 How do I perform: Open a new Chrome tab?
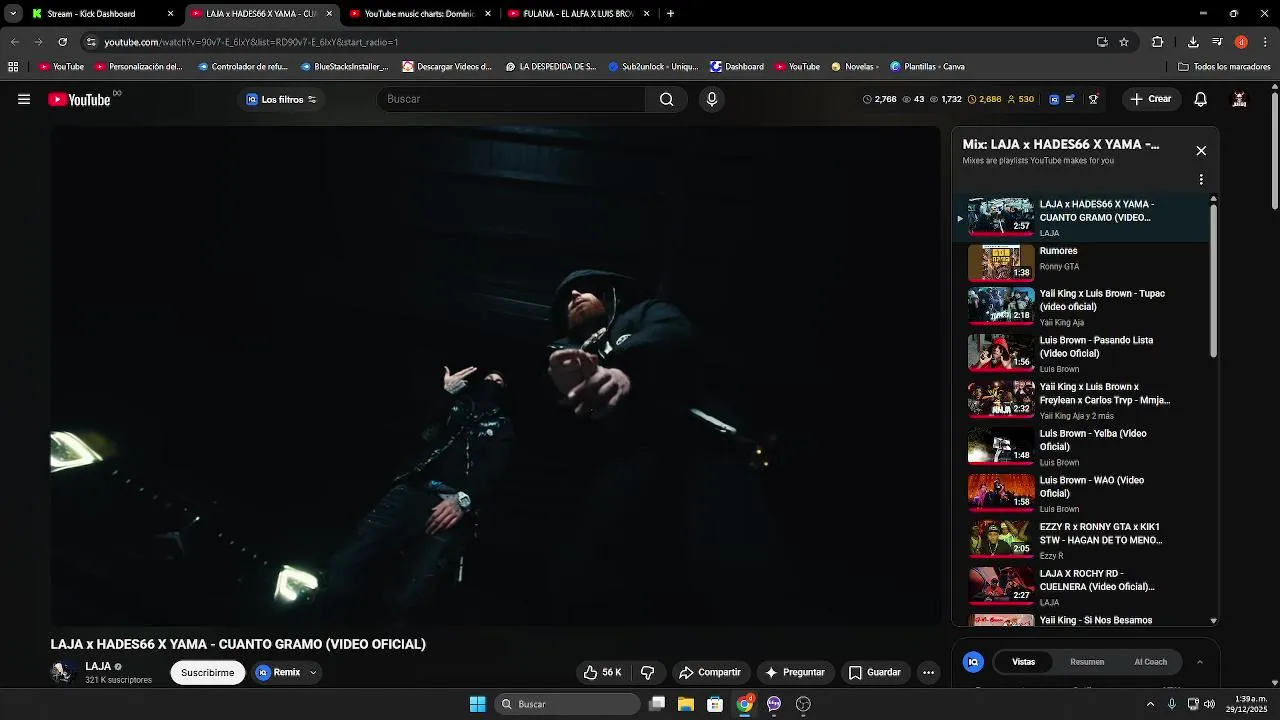tap(670, 14)
